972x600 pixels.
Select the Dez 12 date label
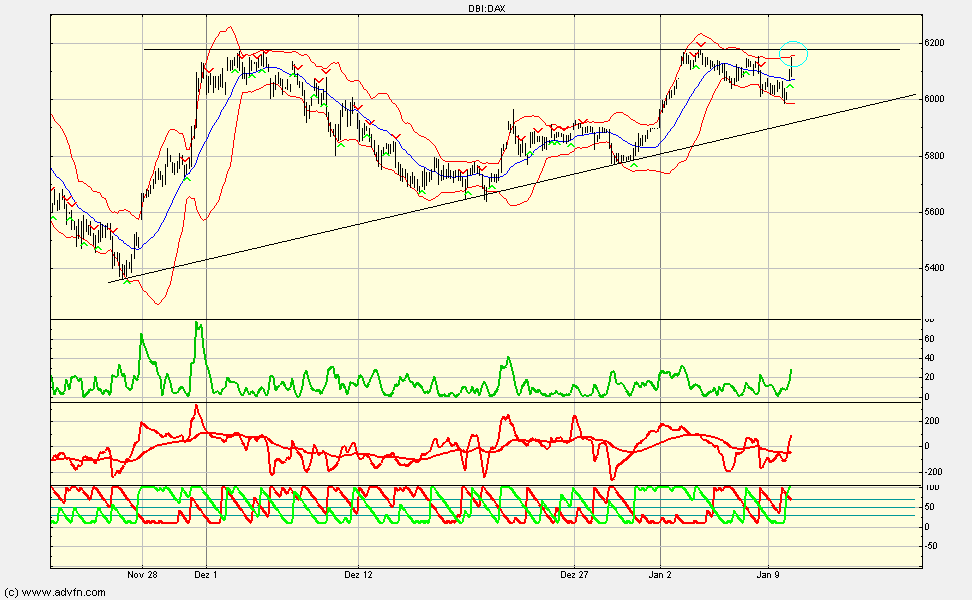pos(357,575)
